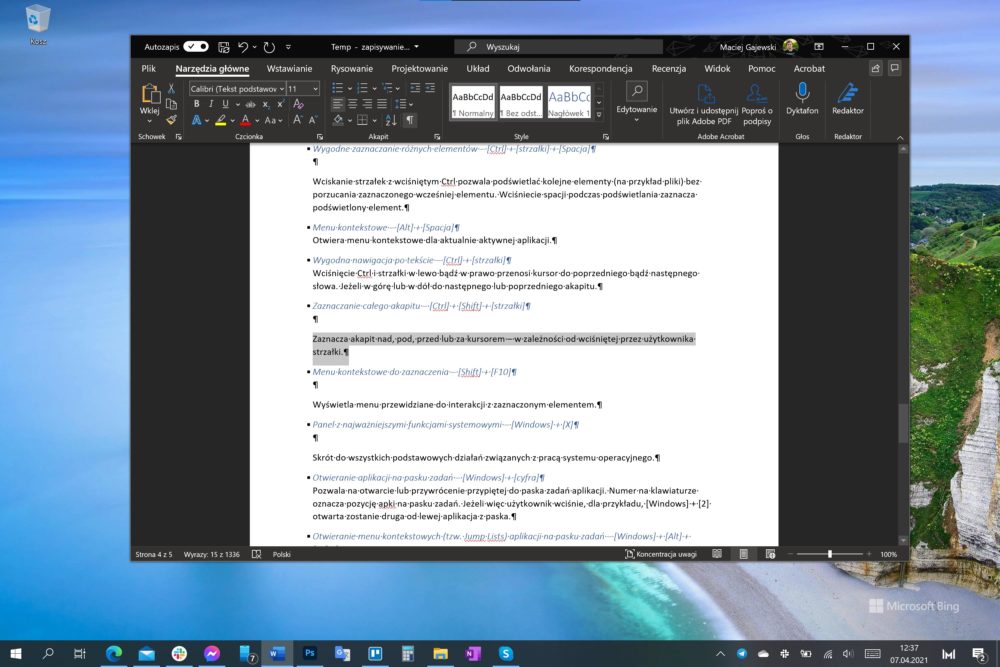Viewport: 1000px width, 667px height.
Task: Switch to the Odwołania tab
Action: point(529,68)
